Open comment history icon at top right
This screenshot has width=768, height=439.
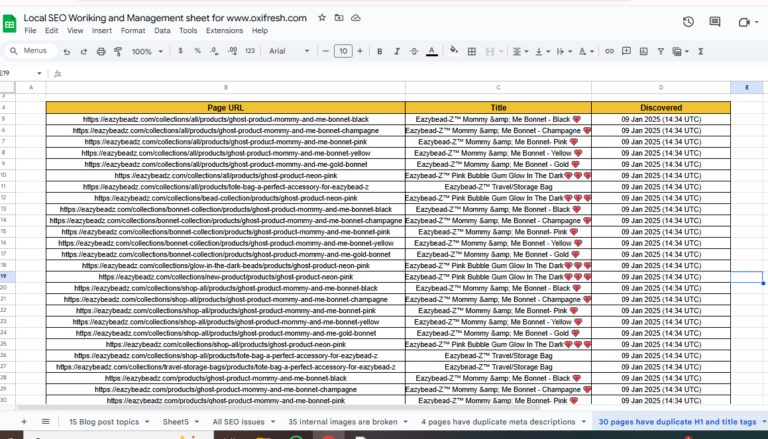coord(715,22)
